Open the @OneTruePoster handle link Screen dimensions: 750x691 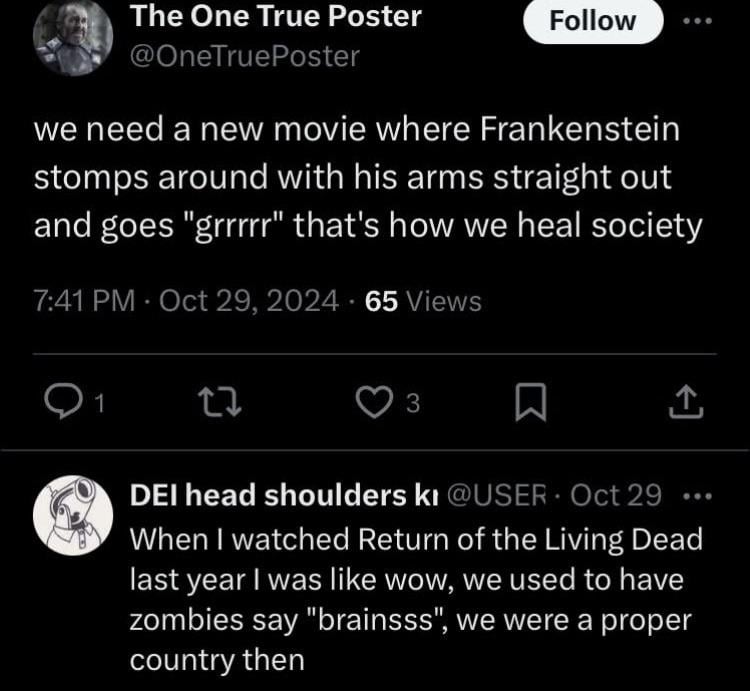pos(245,57)
